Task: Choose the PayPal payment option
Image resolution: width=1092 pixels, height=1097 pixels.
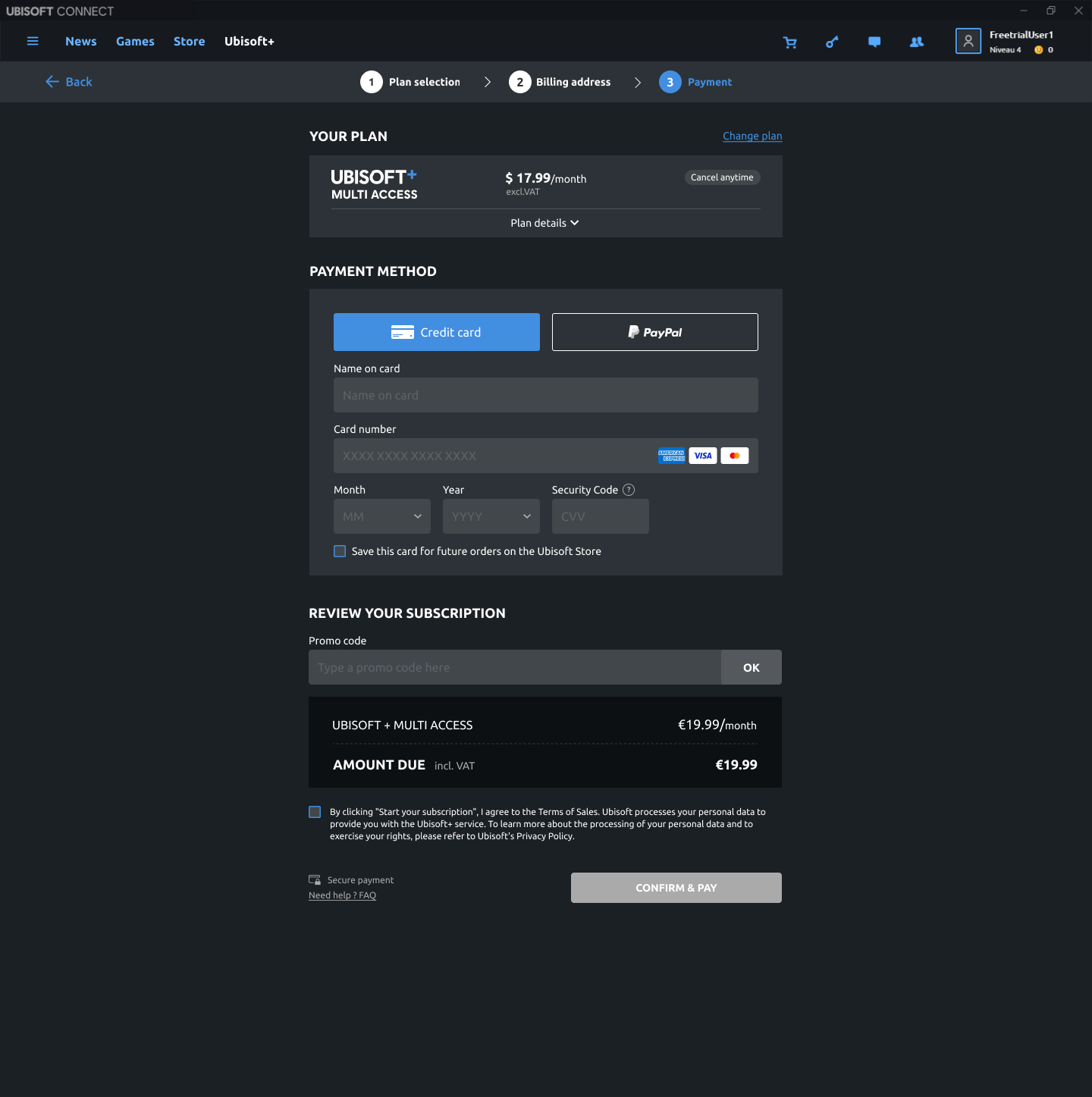Action: coord(655,332)
